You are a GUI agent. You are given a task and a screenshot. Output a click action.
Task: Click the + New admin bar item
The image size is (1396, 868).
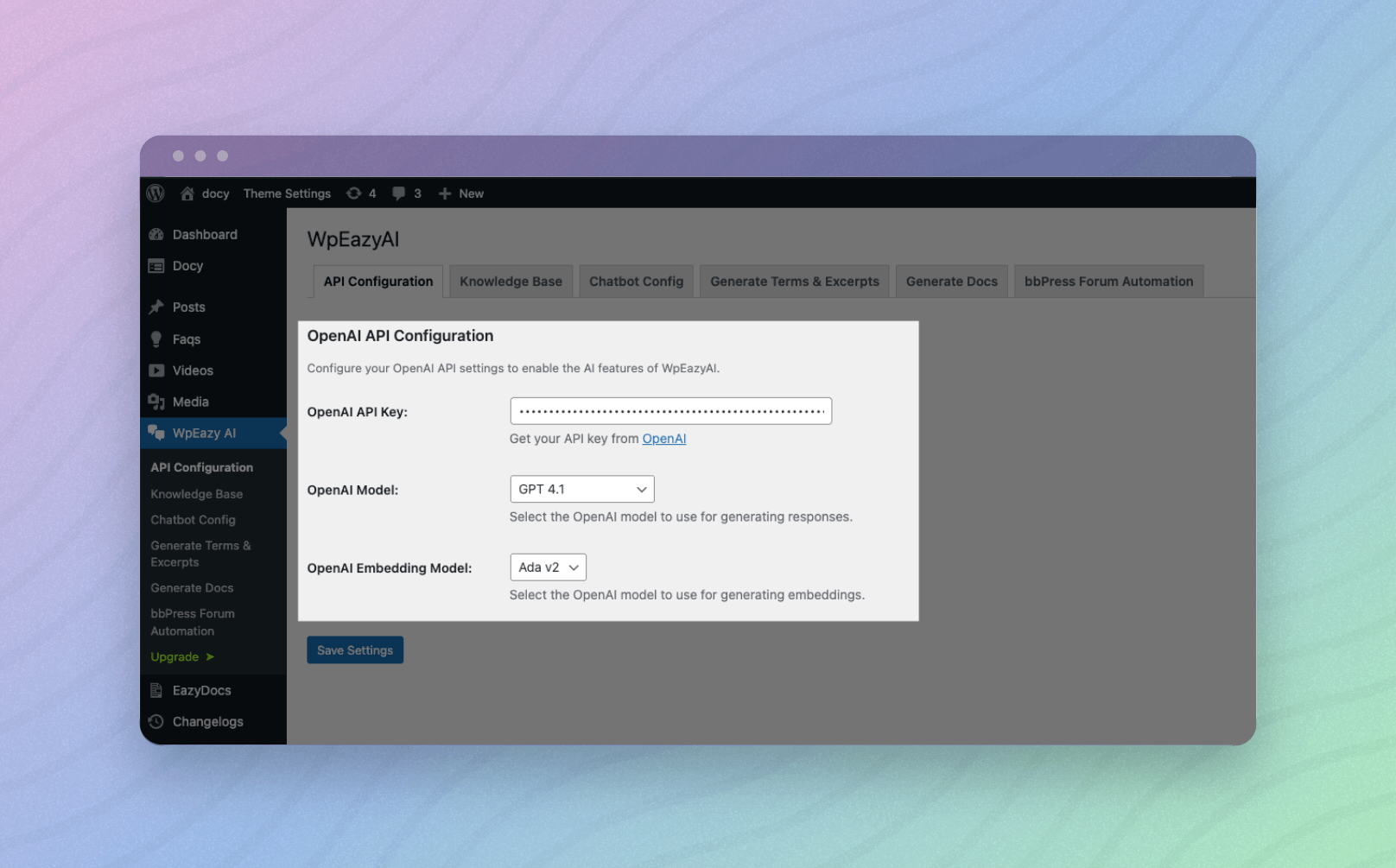pos(460,193)
